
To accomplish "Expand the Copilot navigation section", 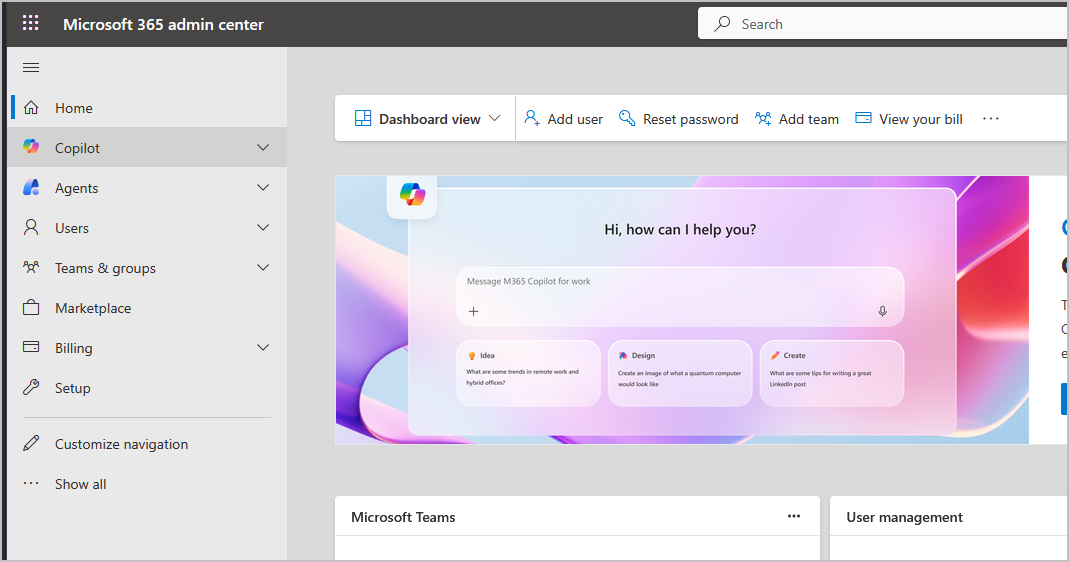I will pyautogui.click(x=263, y=148).
